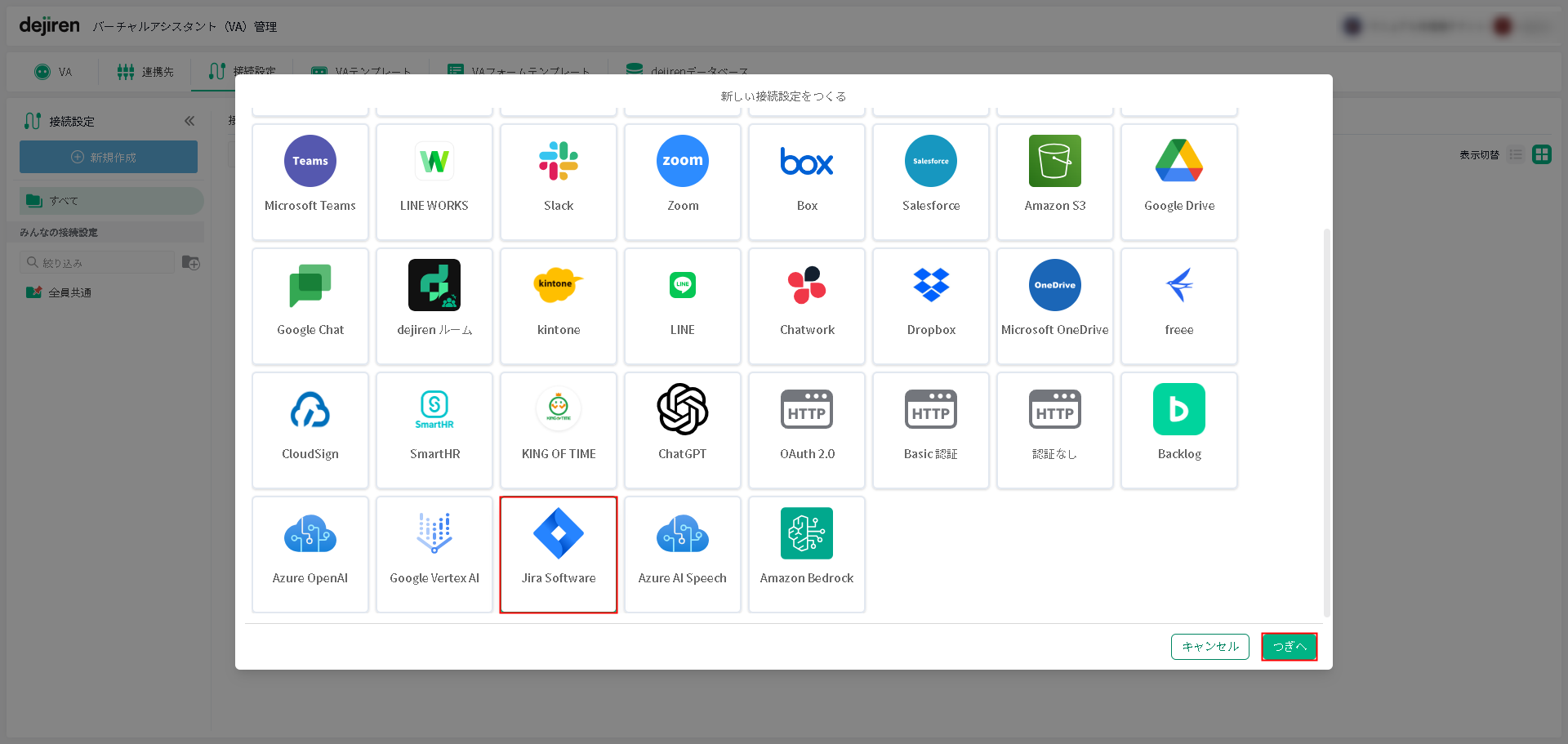Select the Jira Software connector
The height and width of the screenshot is (744, 1568).
pos(559,555)
